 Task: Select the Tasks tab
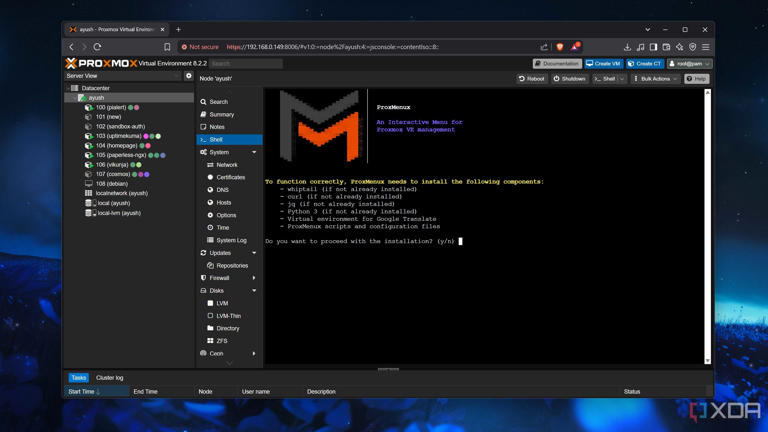coord(78,378)
